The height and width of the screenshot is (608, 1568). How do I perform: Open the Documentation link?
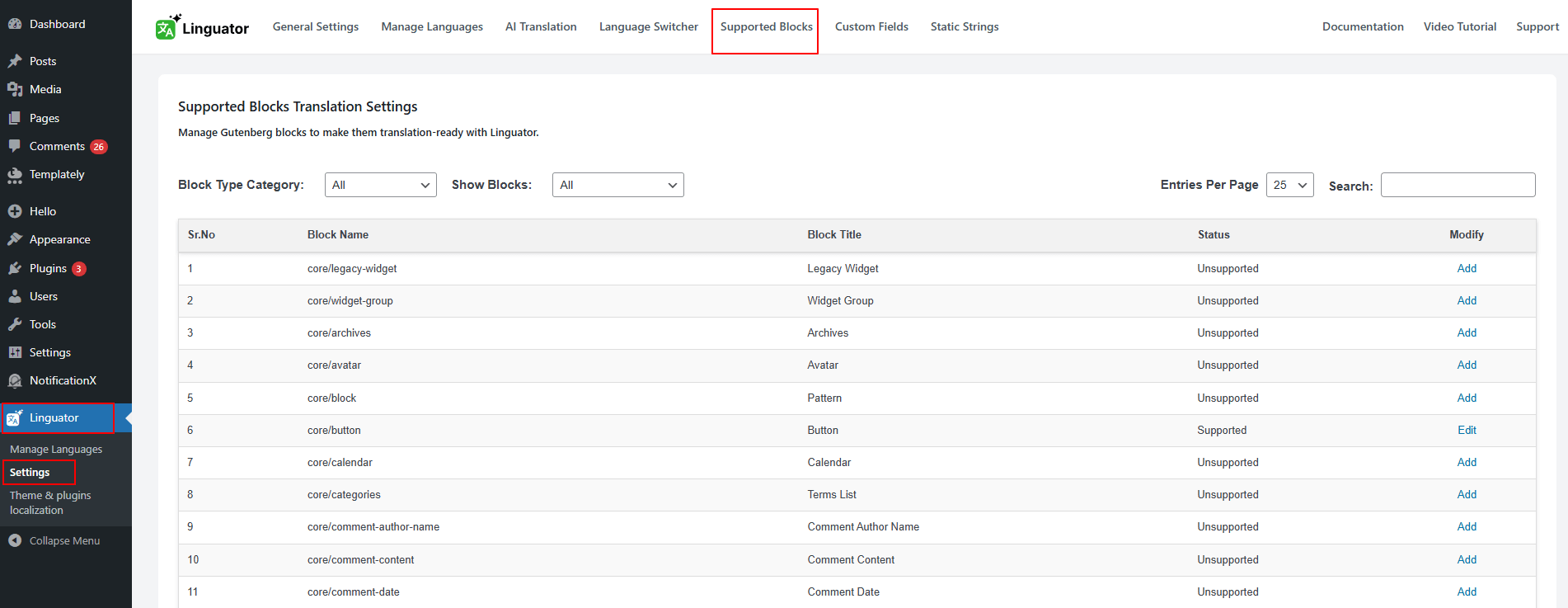point(1363,26)
